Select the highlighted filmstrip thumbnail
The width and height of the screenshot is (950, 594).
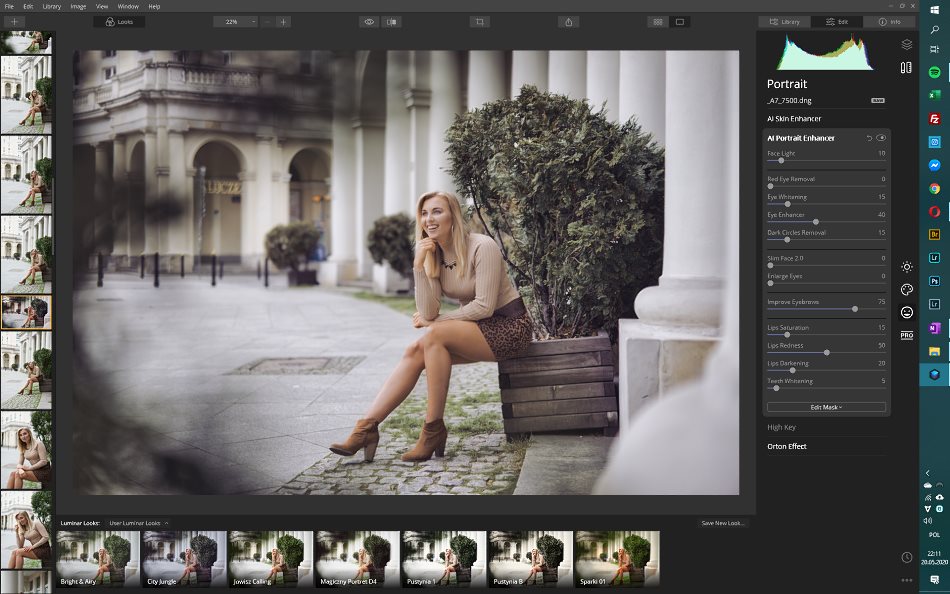click(26, 312)
